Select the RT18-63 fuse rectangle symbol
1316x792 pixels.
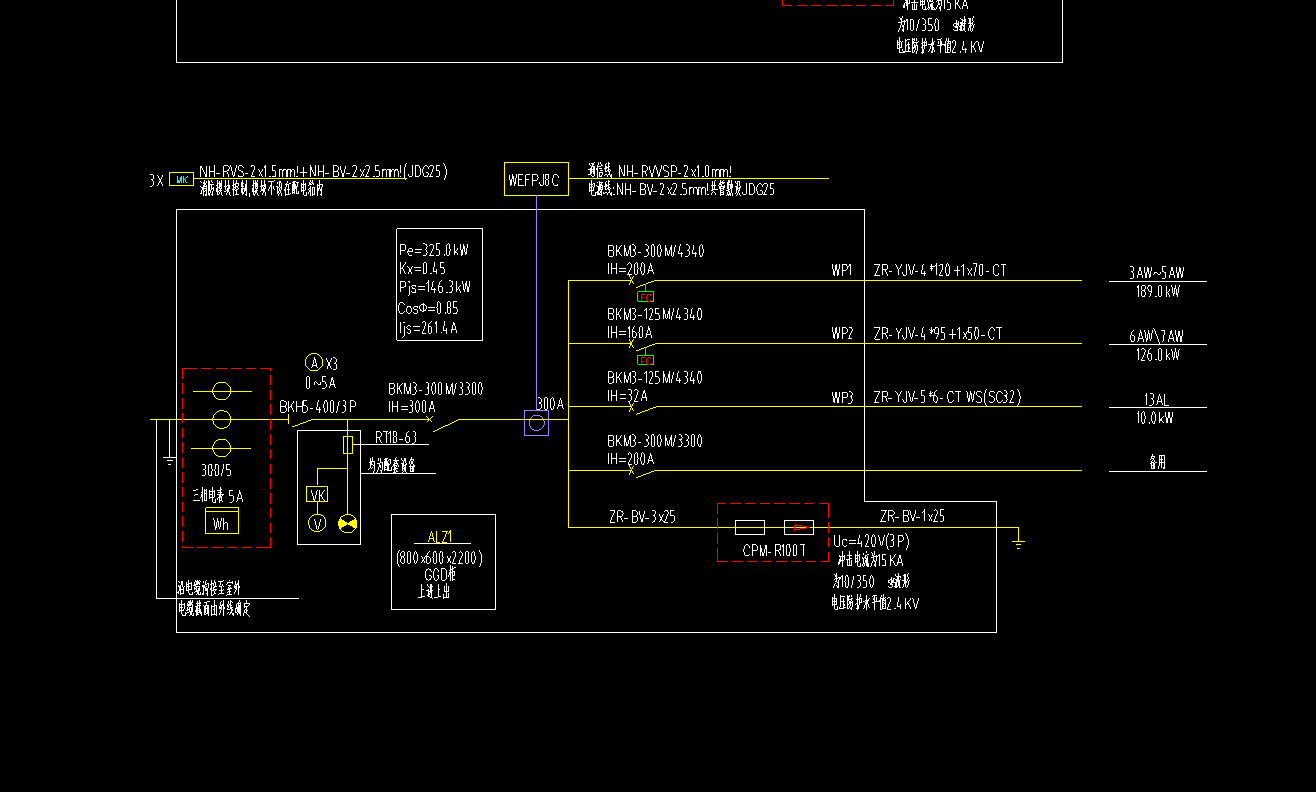348,445
